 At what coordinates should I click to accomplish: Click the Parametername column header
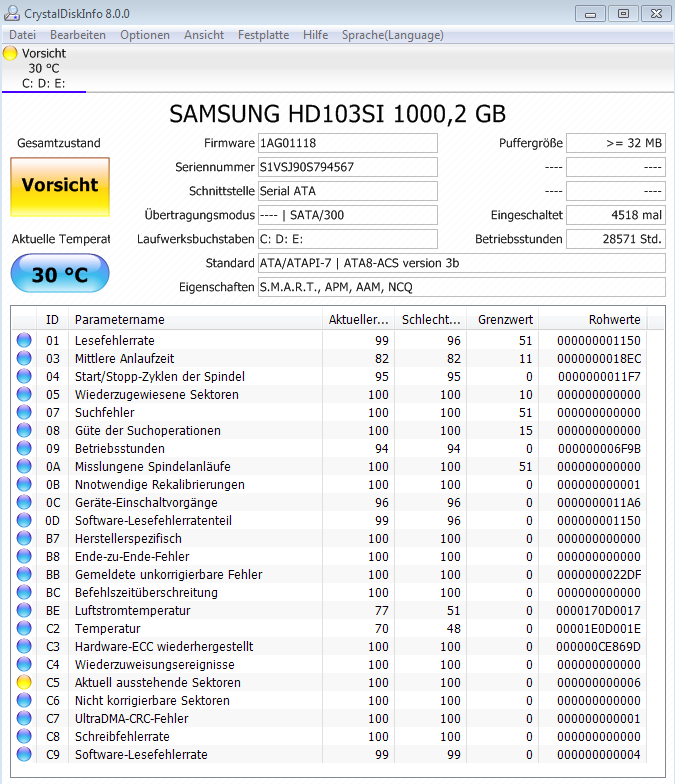pos(195,320)
